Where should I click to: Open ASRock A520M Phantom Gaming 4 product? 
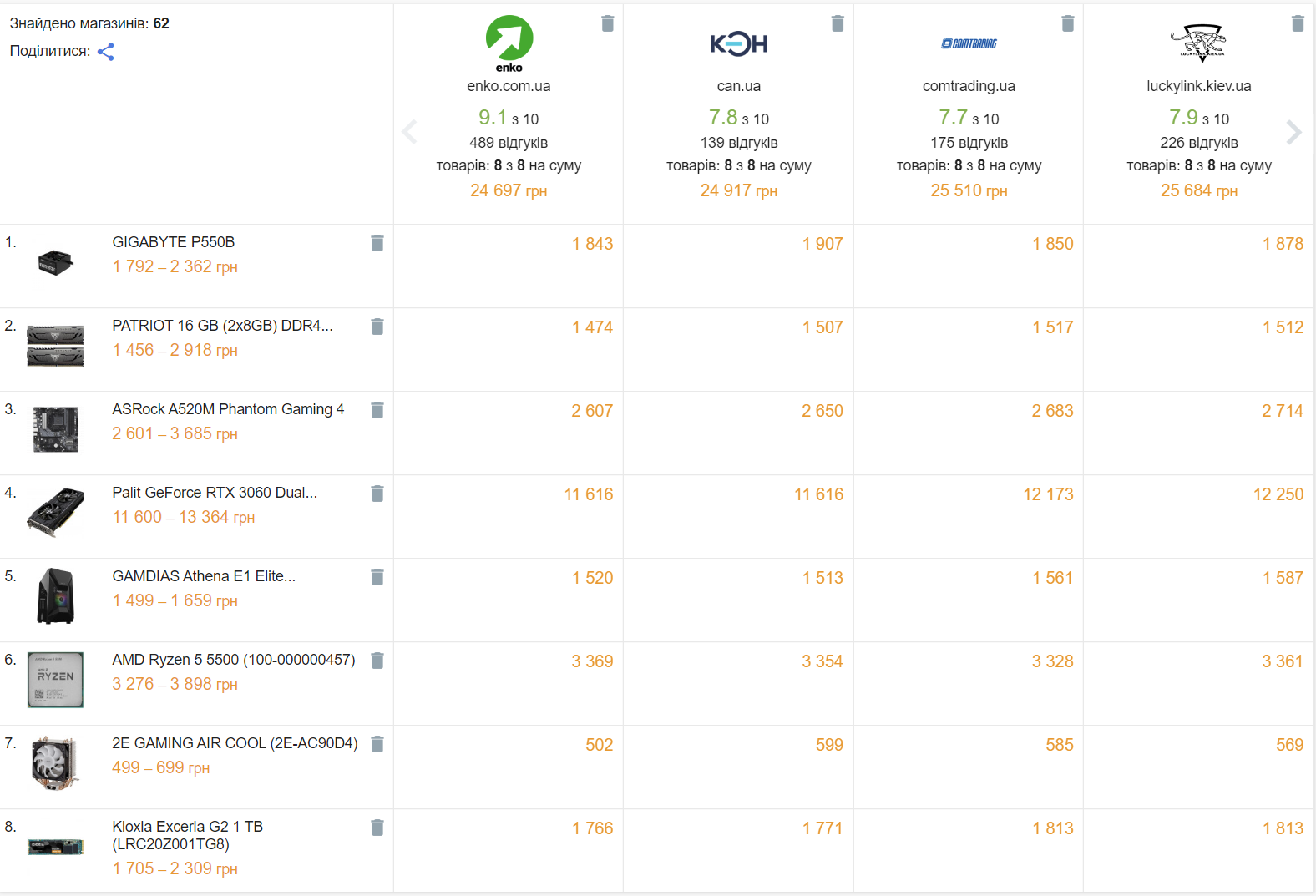228,409
